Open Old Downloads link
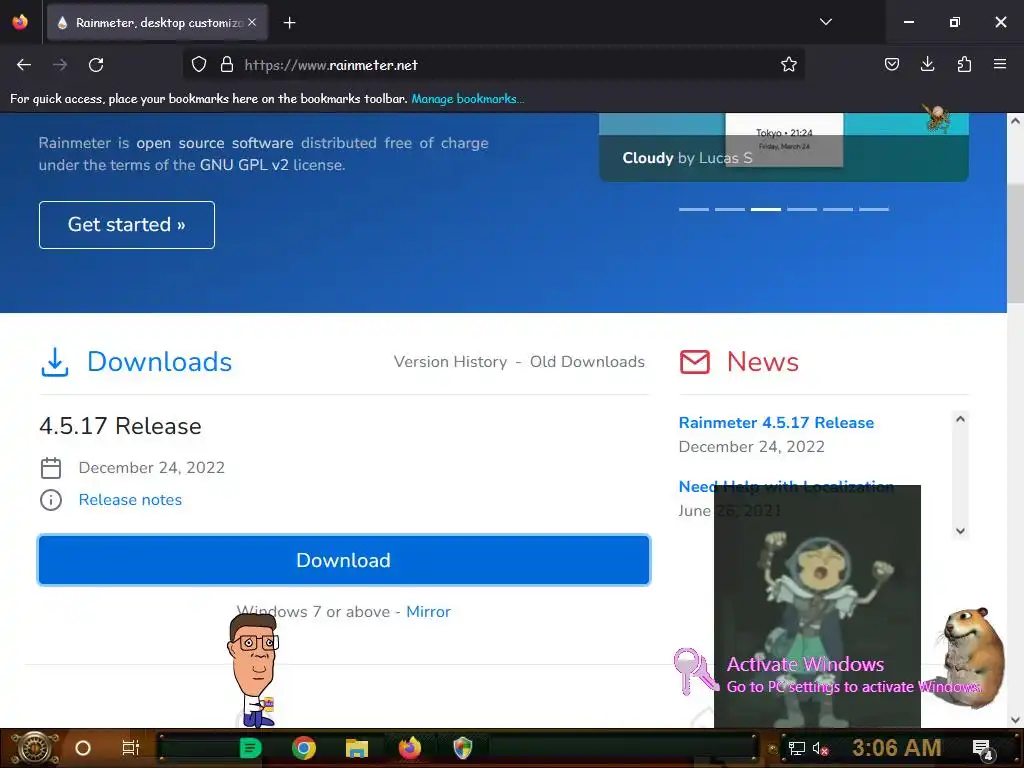Image resolution: width=1024 pixels, height=768 pixels. (587, 362)
